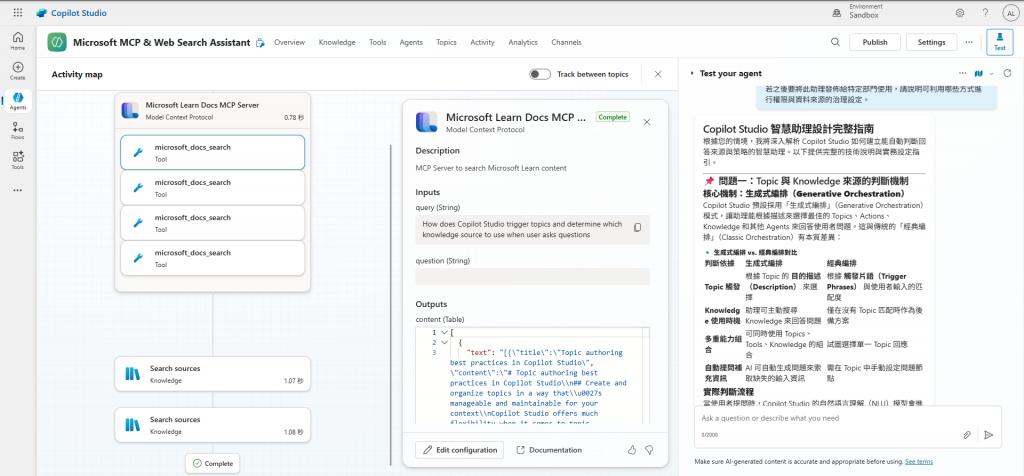Click the Sandbox environment label
1024x476 pixels.
(x=863, y=15)
